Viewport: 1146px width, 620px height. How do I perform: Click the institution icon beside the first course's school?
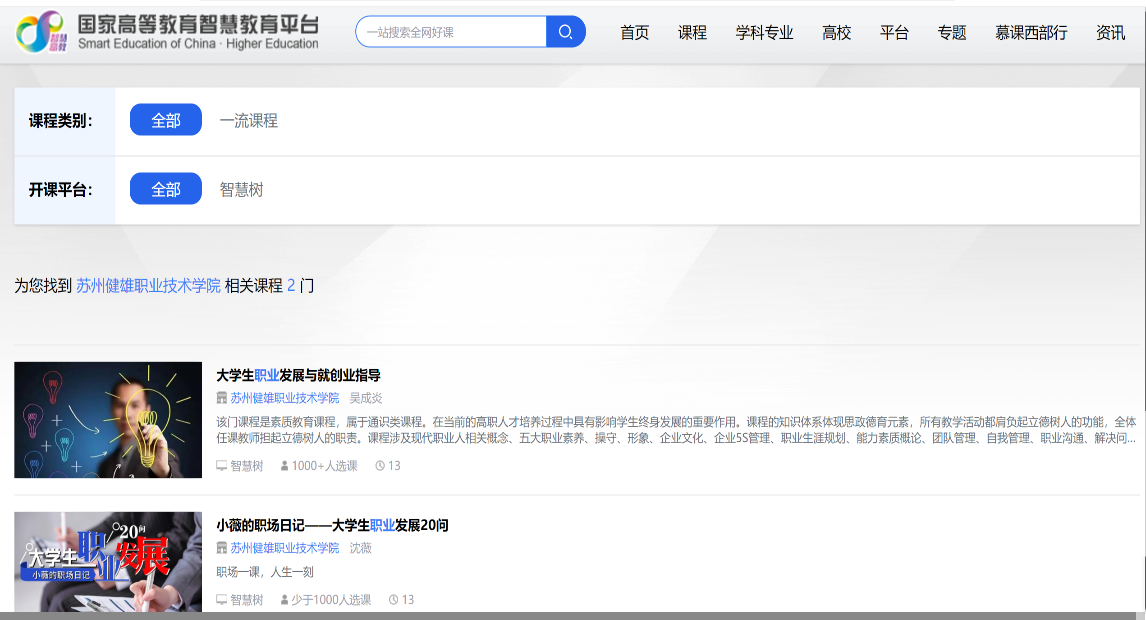(222, 398)
